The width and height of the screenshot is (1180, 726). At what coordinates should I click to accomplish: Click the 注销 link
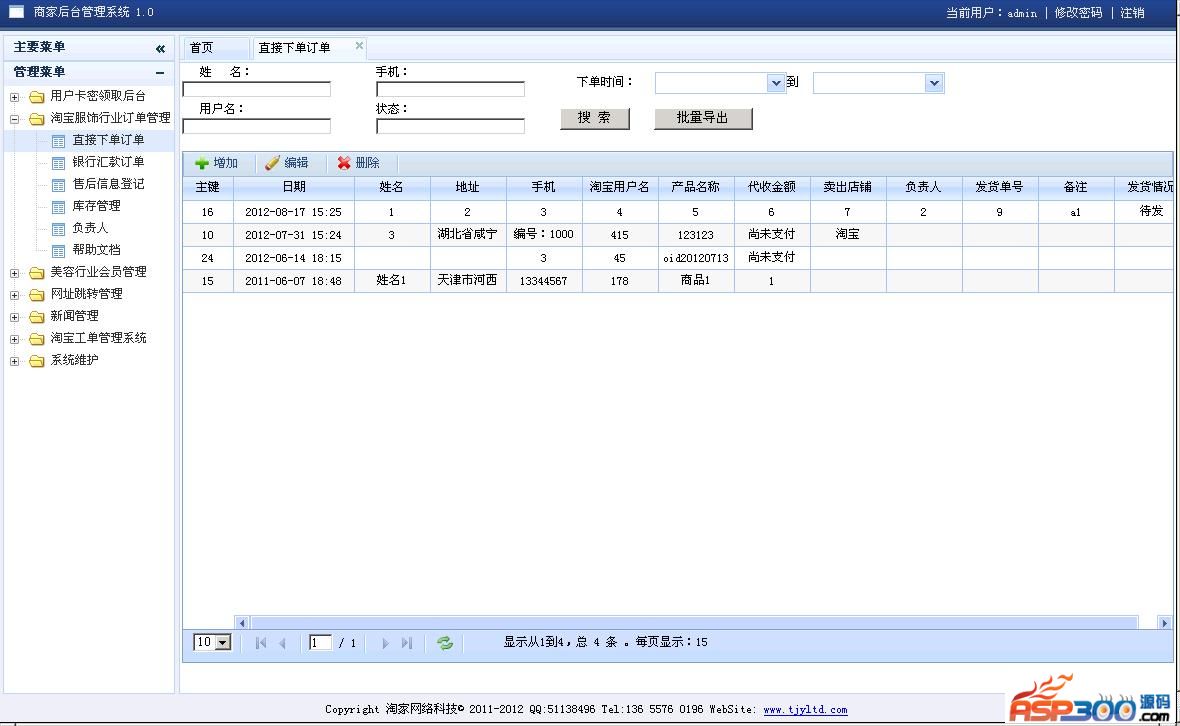click(x=1132, y=13)
